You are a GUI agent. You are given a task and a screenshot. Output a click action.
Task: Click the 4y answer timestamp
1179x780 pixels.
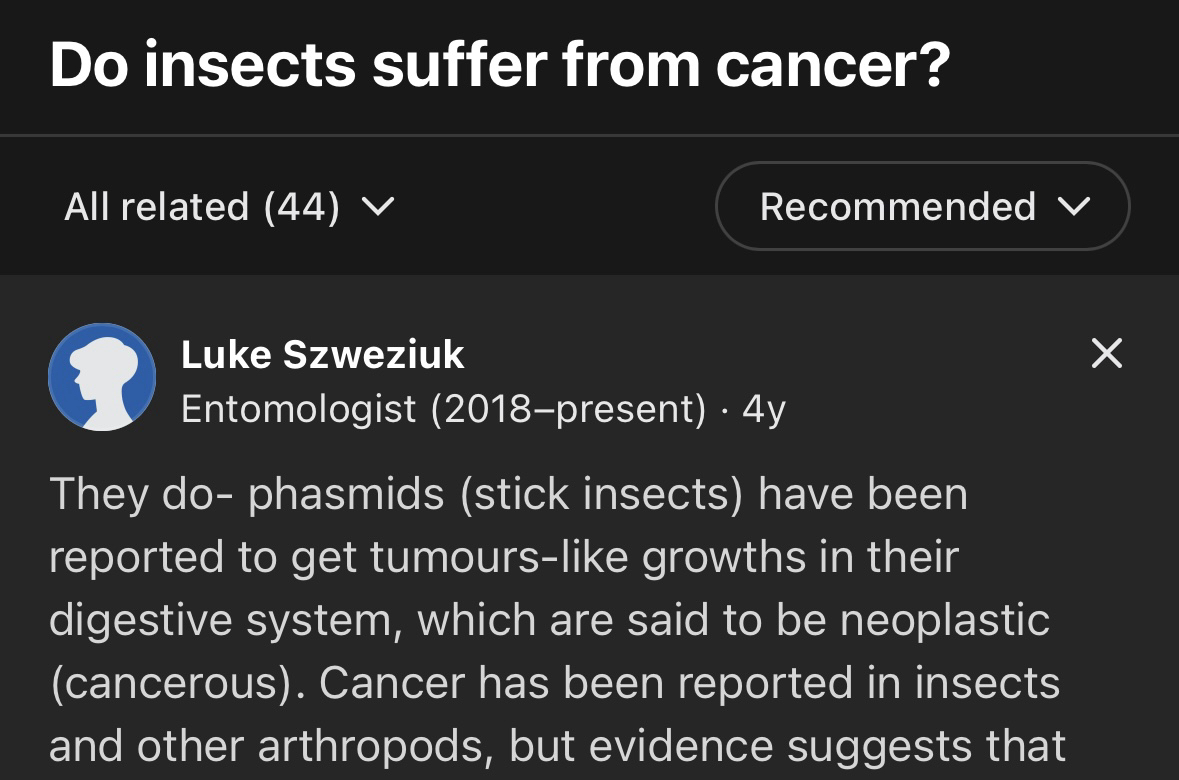click(x=764, y=408)
